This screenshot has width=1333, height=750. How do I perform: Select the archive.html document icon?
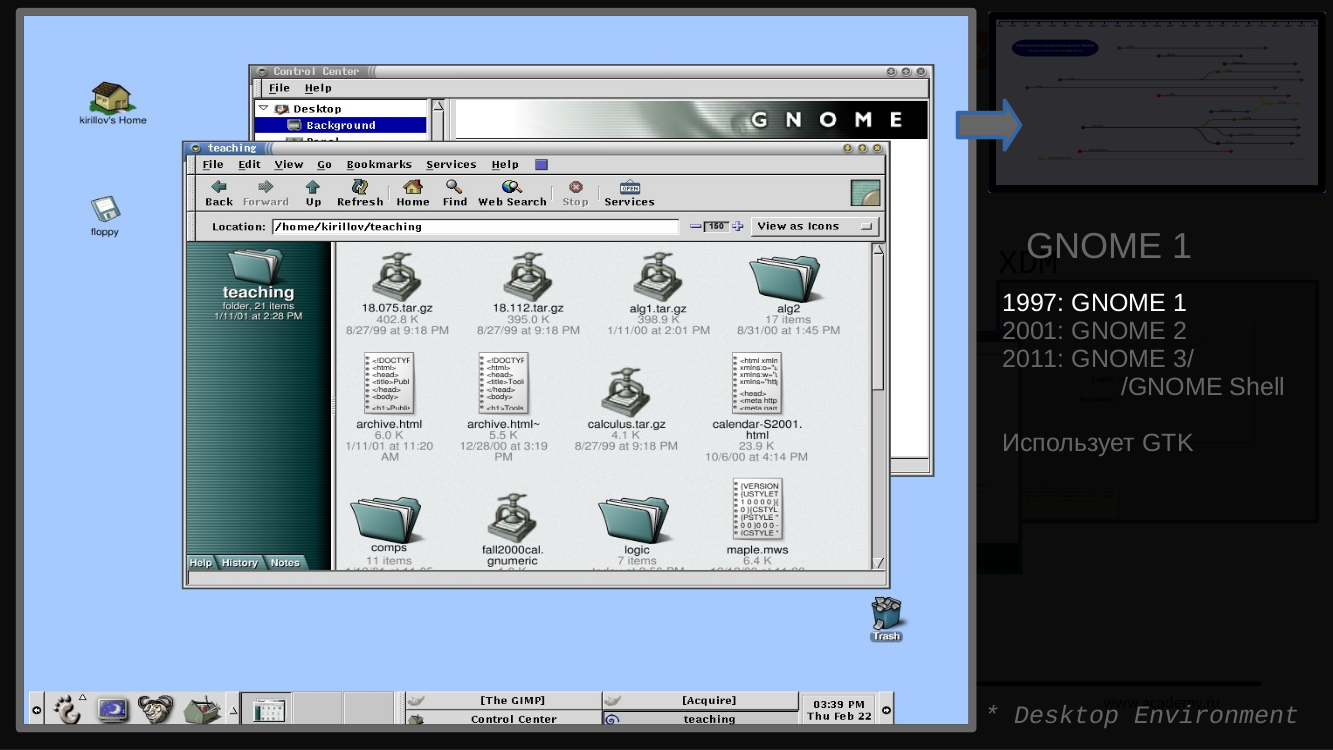(x=389, y=382)
